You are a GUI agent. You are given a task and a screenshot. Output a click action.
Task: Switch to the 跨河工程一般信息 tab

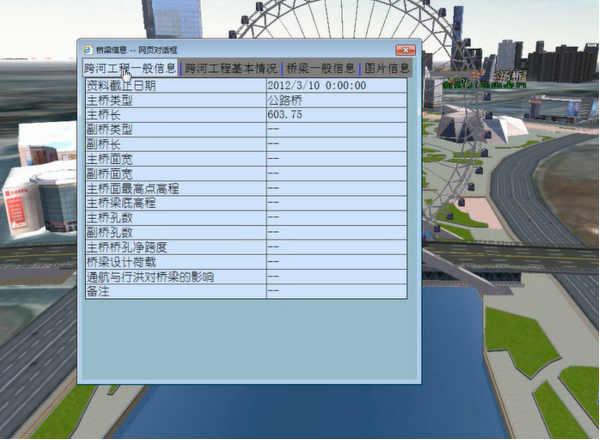coord(130,69)
